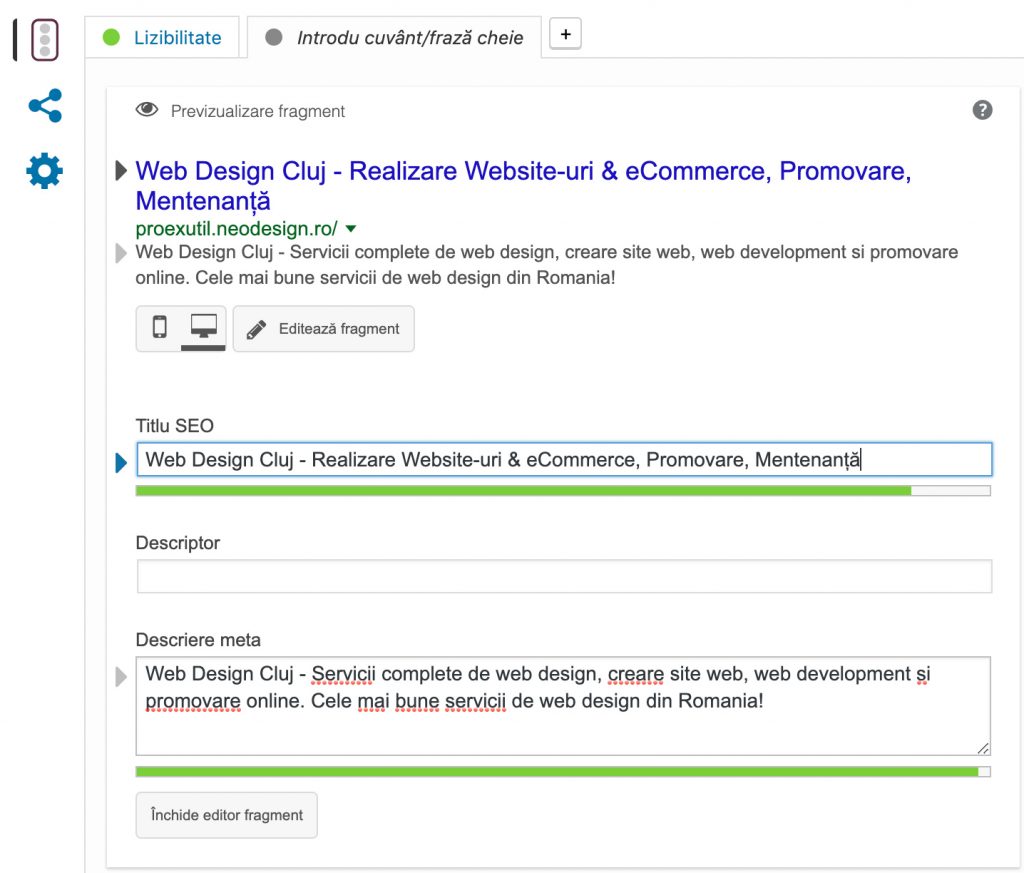The height and width of the screenshot is (873, 1024).
Task: Add a new keyword tab with plus button
Action: click(565, 34)
